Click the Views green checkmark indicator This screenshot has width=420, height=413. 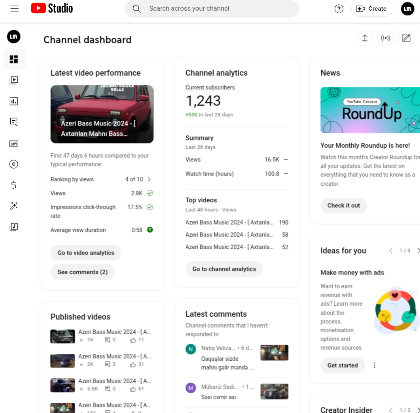[x=150, y=193]
